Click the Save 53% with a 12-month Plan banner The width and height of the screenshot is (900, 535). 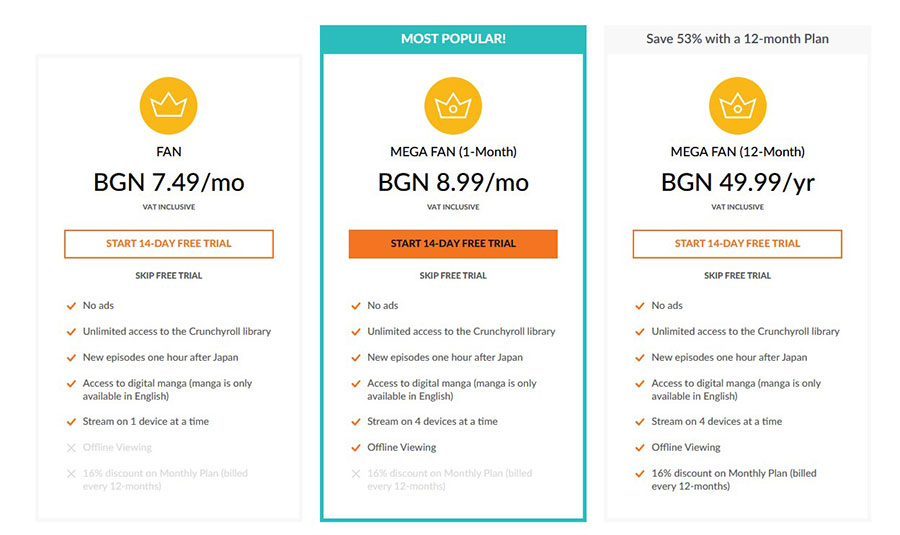pos(737,39)
